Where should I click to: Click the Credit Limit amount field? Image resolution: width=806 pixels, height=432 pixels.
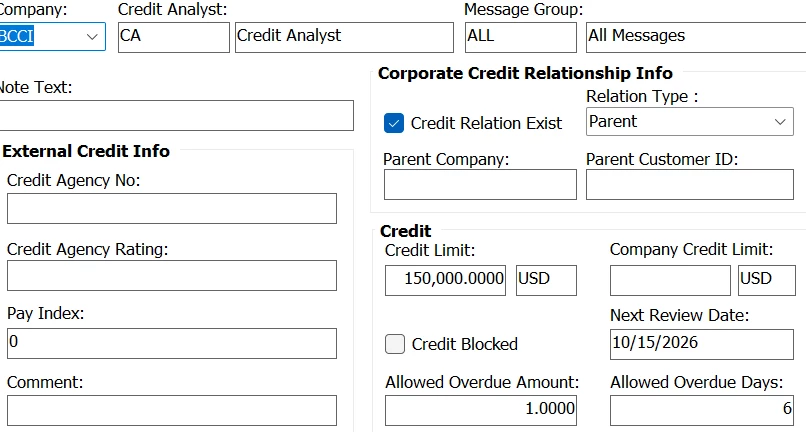click(446, 279)
